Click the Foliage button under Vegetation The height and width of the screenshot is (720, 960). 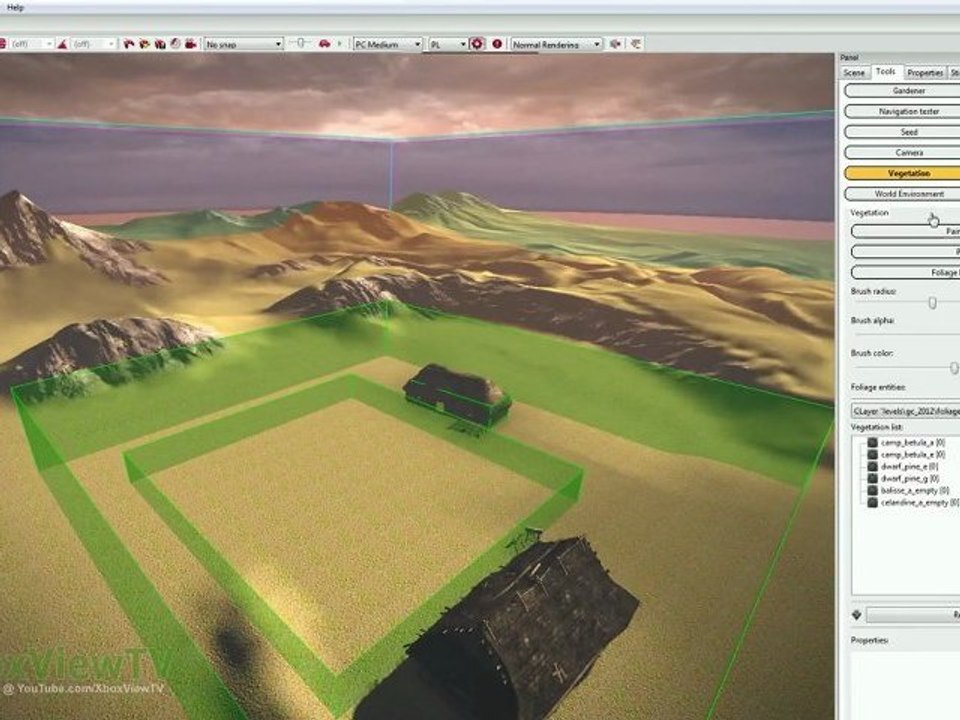pyautogui.click(x=906, y=272)
